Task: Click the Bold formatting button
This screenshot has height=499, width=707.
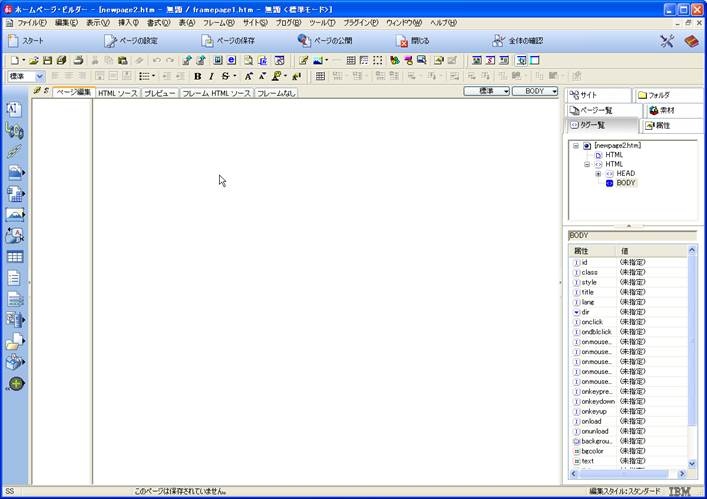Action: point(197,76)
